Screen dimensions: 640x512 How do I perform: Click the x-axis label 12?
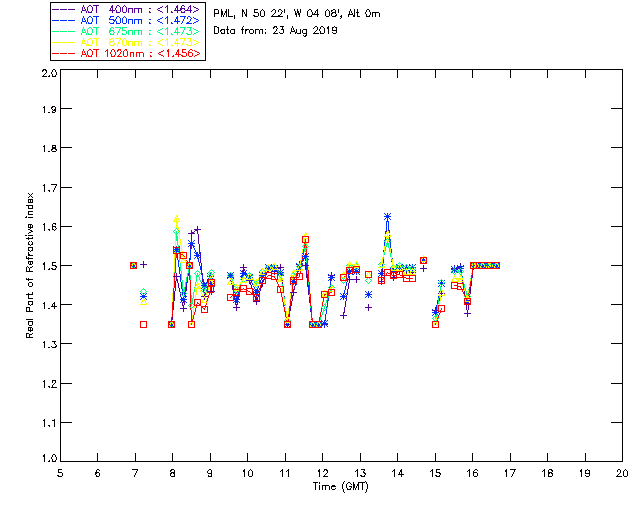[x=322, y=473]
